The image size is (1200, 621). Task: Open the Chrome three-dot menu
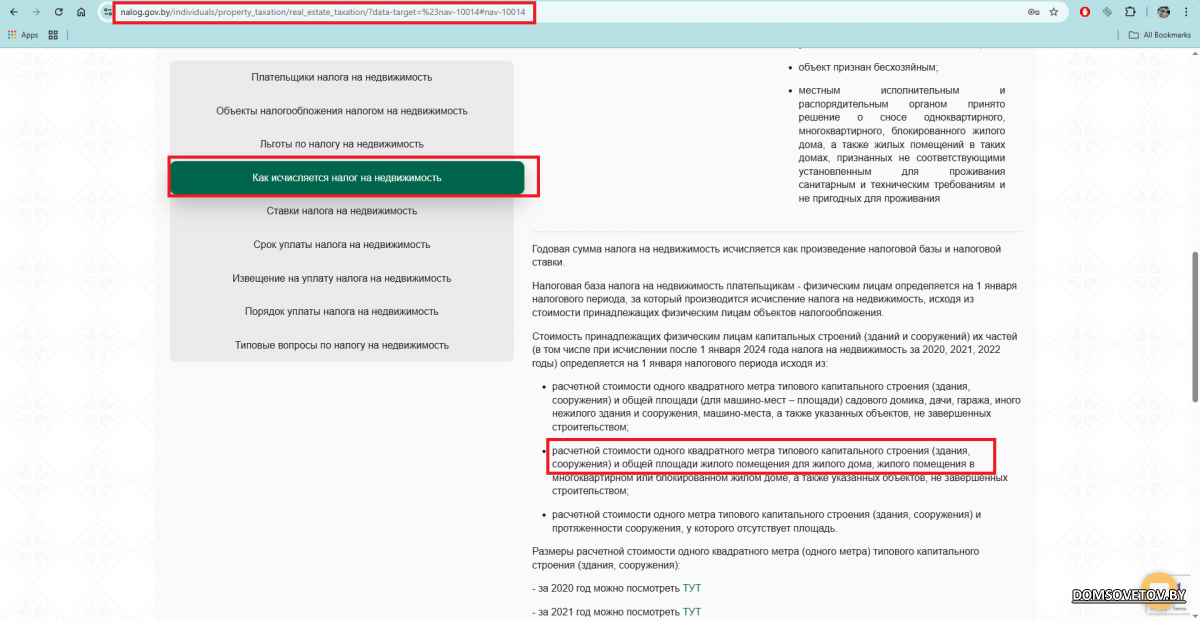pyautogui.click(x=1187, y=12)
